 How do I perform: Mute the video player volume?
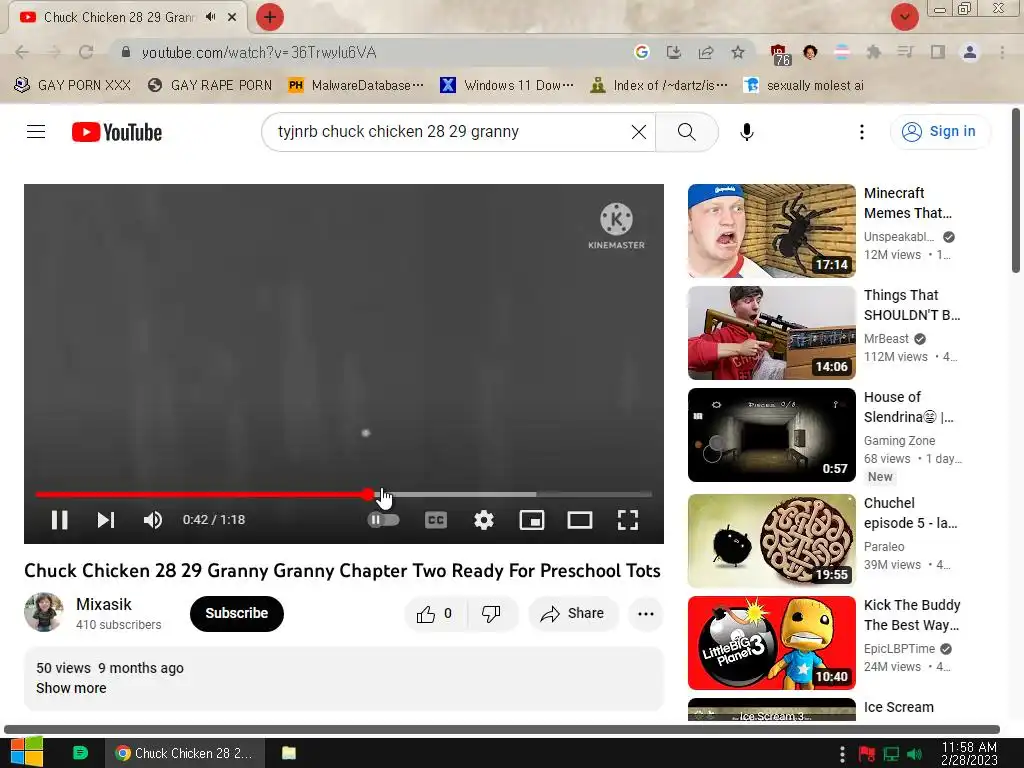click(153, 520)
